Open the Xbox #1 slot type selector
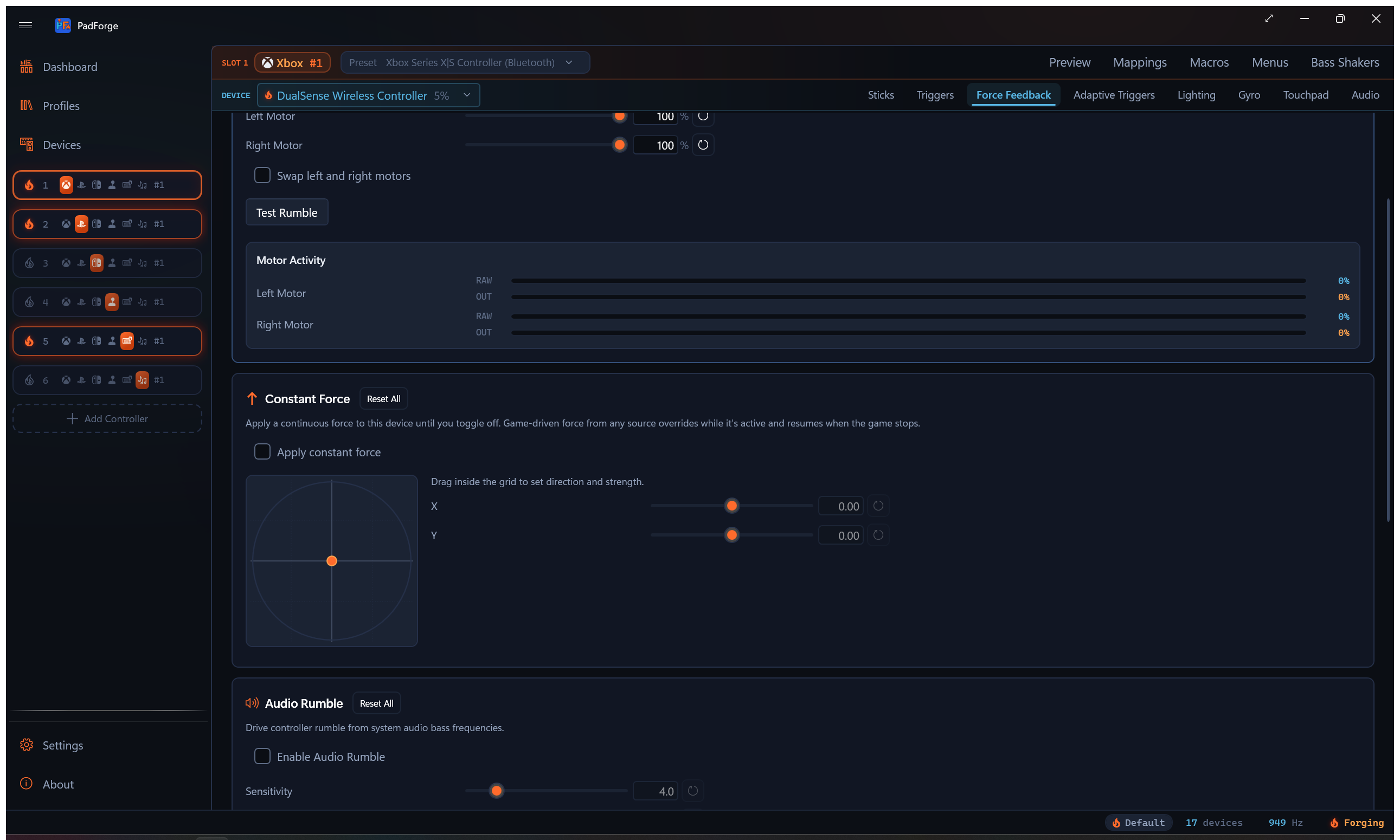This screenshot has height=840, width=1400. pos(292,63)
